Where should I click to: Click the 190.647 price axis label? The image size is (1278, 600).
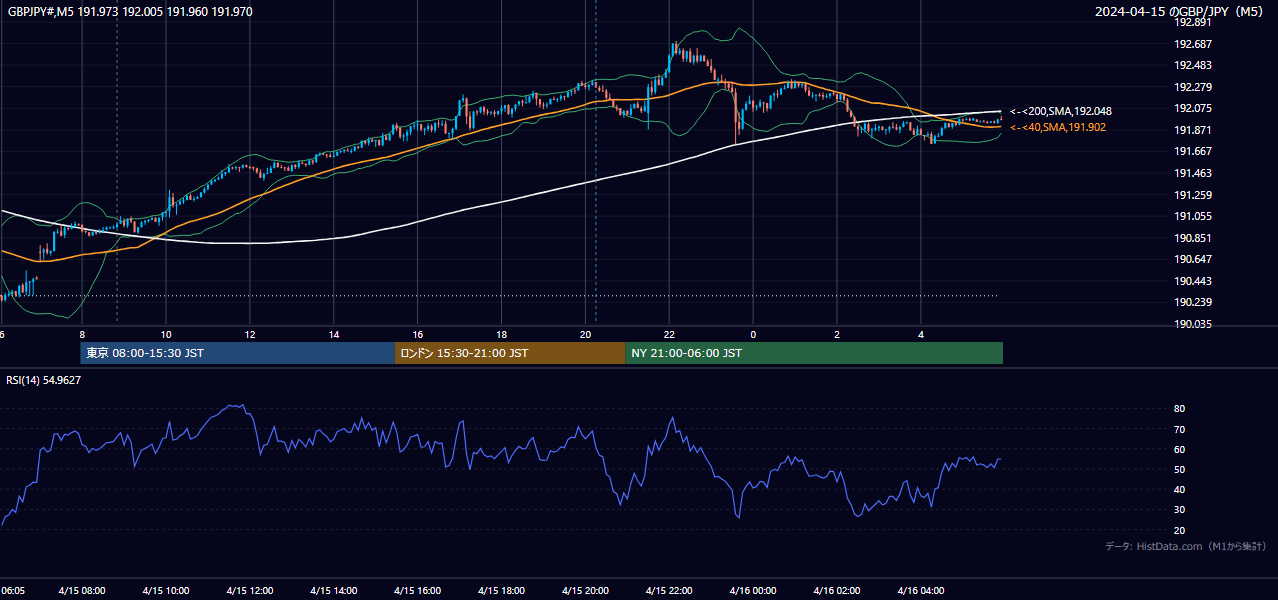(1194, 259)
